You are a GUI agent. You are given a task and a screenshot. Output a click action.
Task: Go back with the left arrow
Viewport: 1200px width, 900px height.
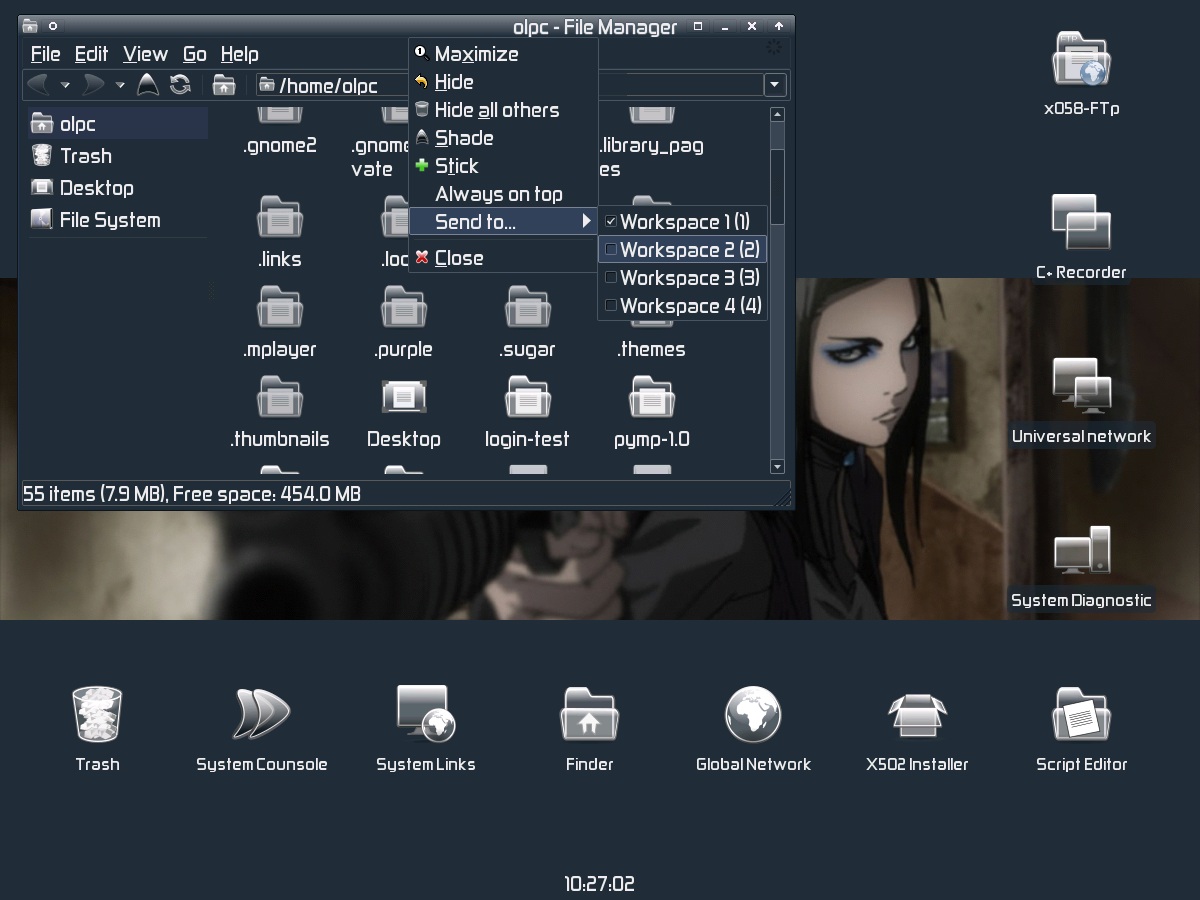coord(39,85)
